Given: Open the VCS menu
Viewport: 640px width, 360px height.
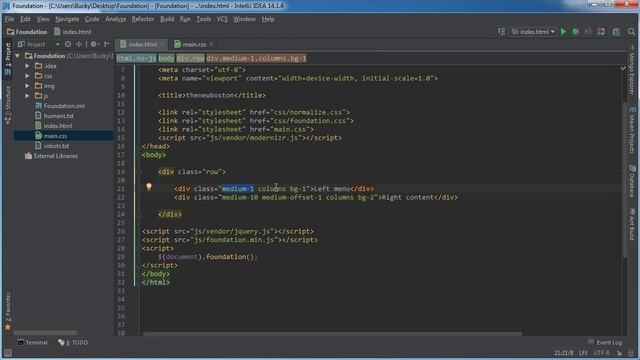Looking at the screenshot, I should click(222, 19).
